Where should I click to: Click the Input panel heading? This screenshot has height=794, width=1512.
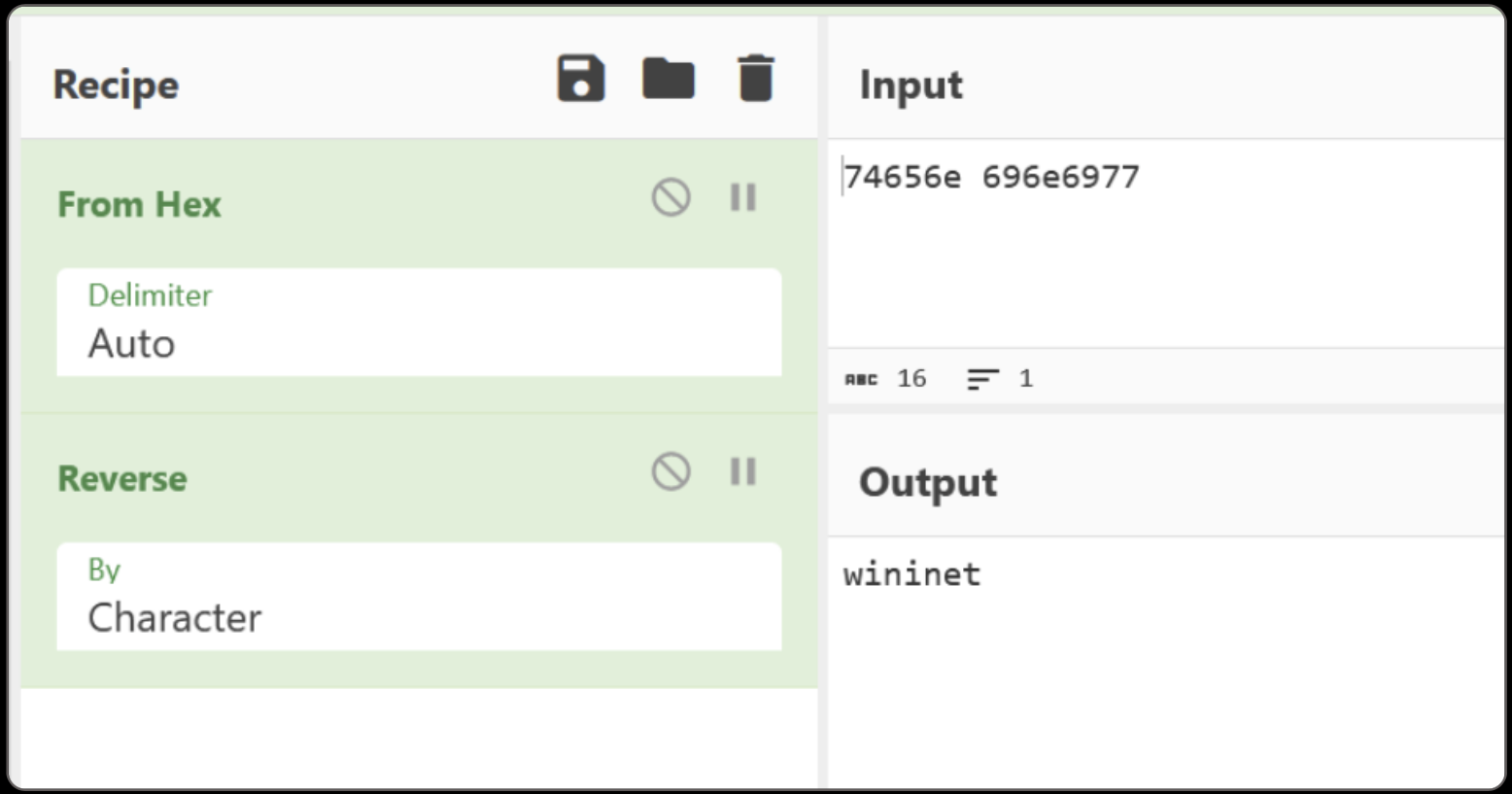911,86
